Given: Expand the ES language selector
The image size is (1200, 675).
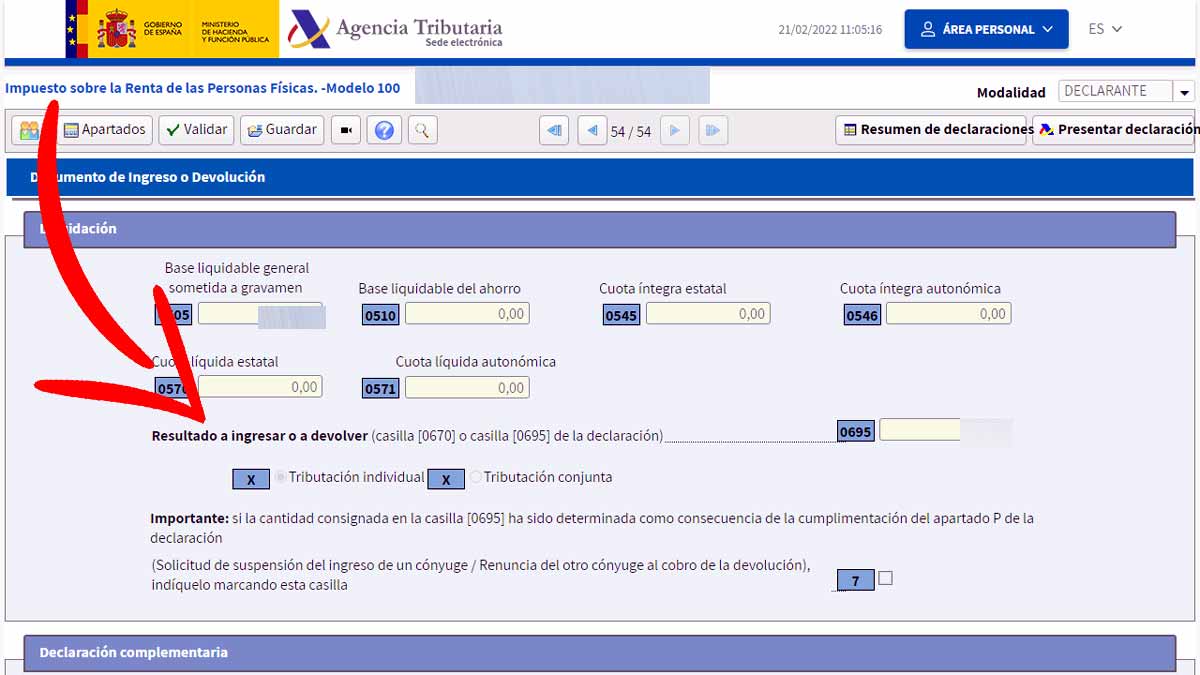Looking at the screenshot, I should click(x=1105, y=29).
